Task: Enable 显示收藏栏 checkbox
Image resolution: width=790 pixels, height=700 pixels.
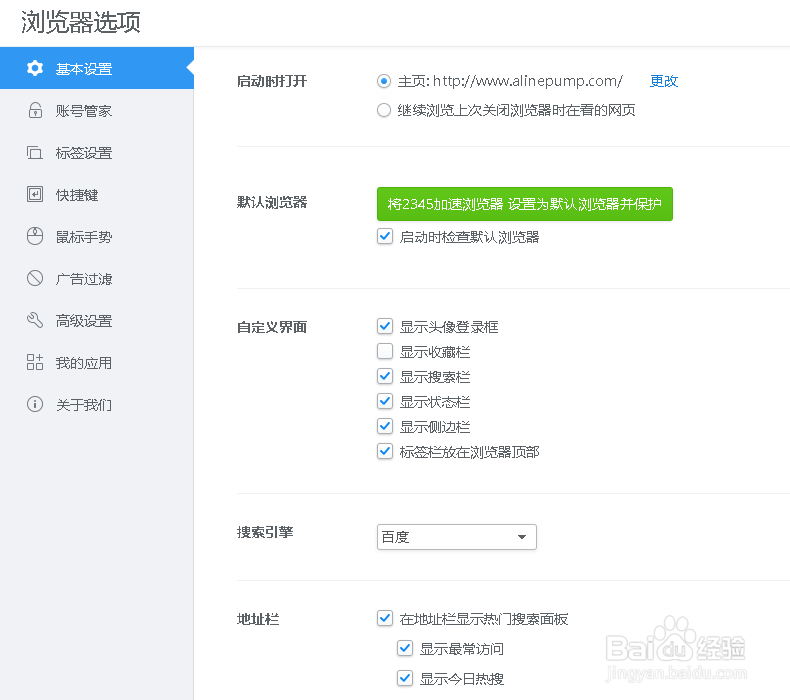Action: tap(385, 351)
